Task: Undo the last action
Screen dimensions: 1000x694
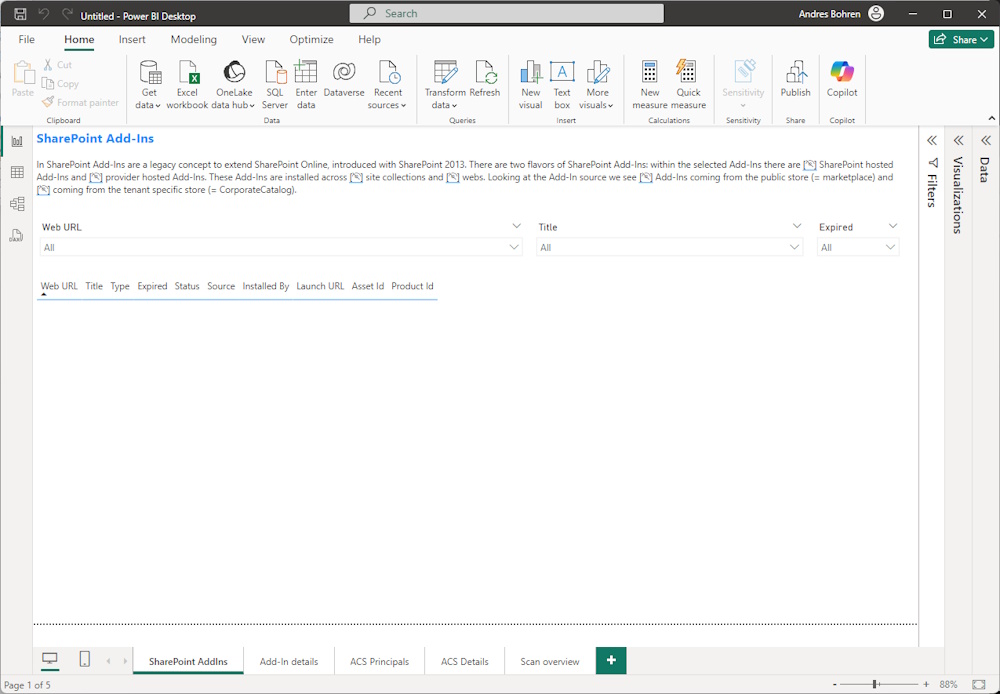Action: tap(43, 14)
